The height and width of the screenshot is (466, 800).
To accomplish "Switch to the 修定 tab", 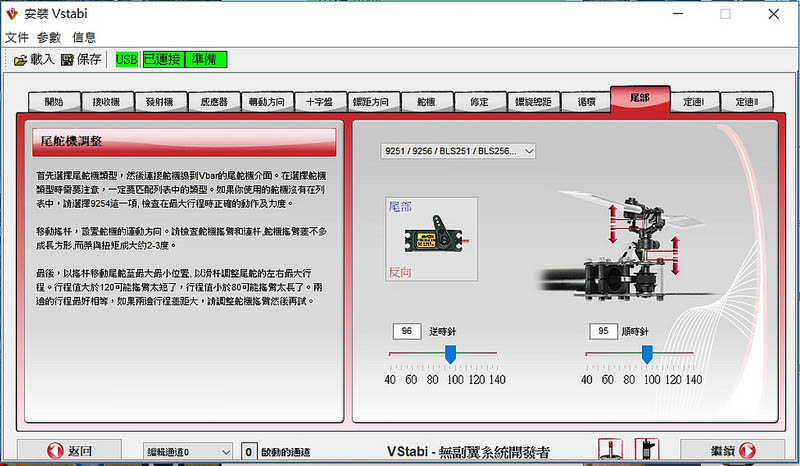I will [x=480, y=102].
